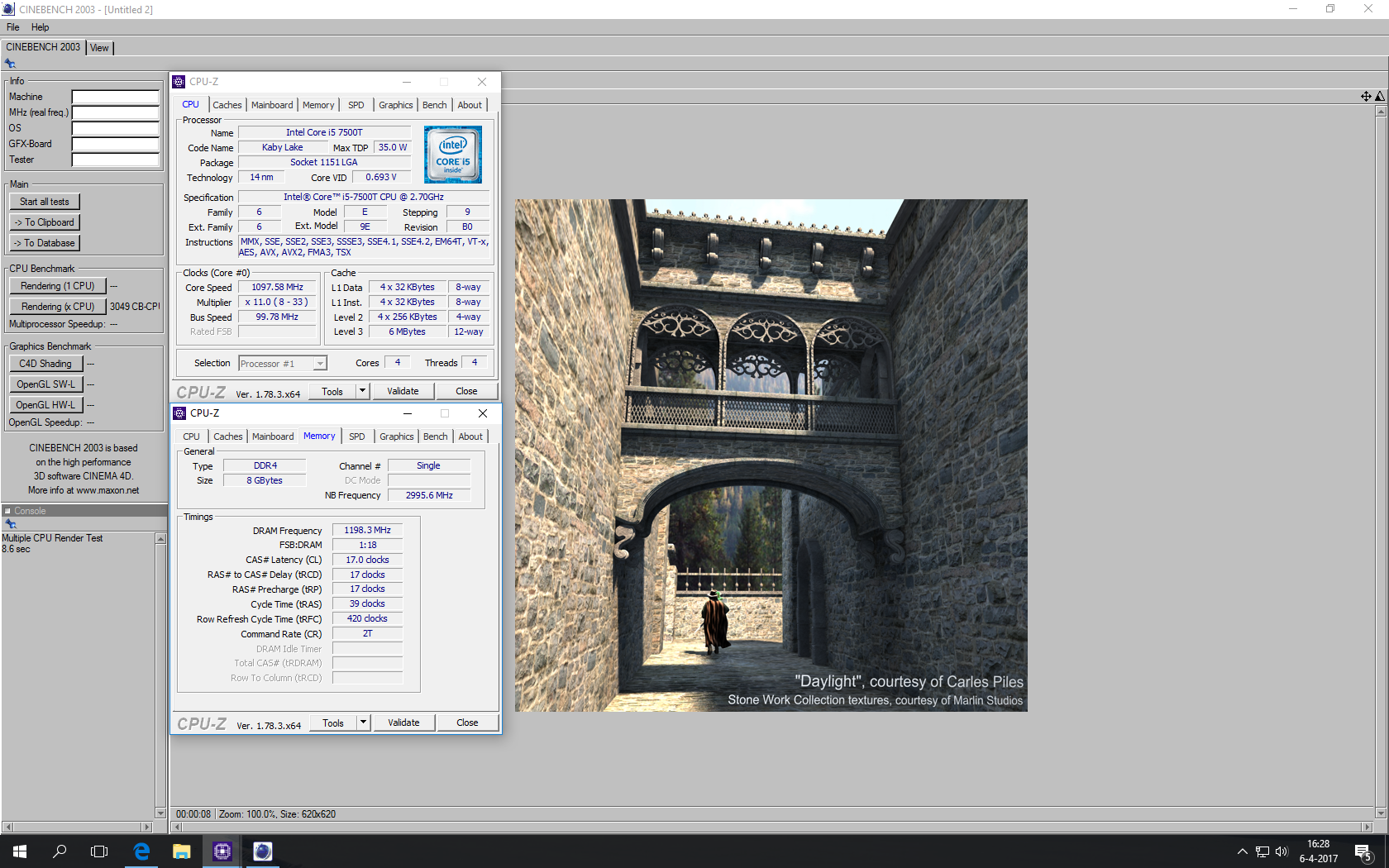The height and width of the screenshot is (868, 1389).
Task: Click the left panel horizontal scrollbar
Action: [78, 827]
